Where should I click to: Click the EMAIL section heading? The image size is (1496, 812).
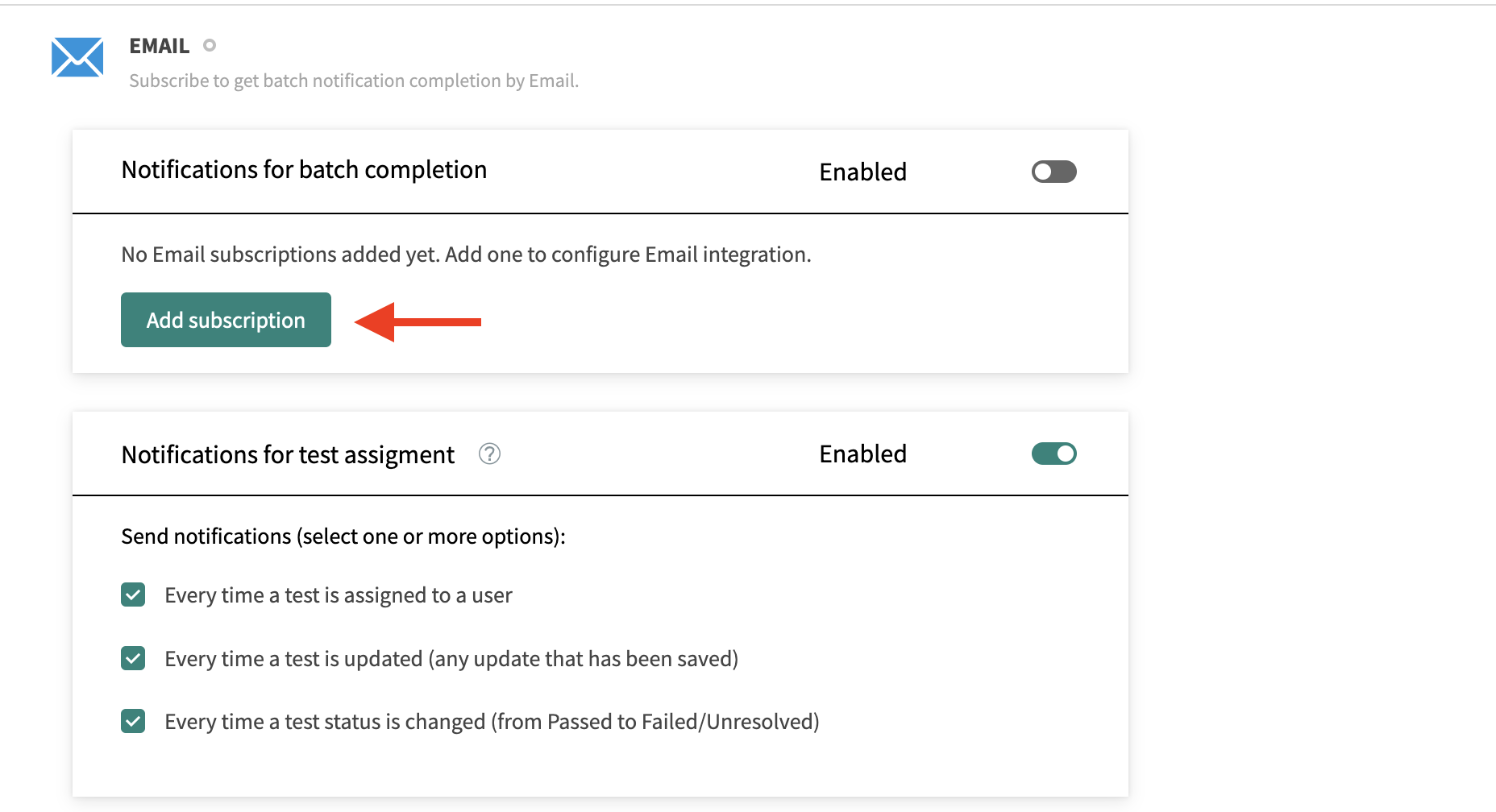(x=159, y=46)
